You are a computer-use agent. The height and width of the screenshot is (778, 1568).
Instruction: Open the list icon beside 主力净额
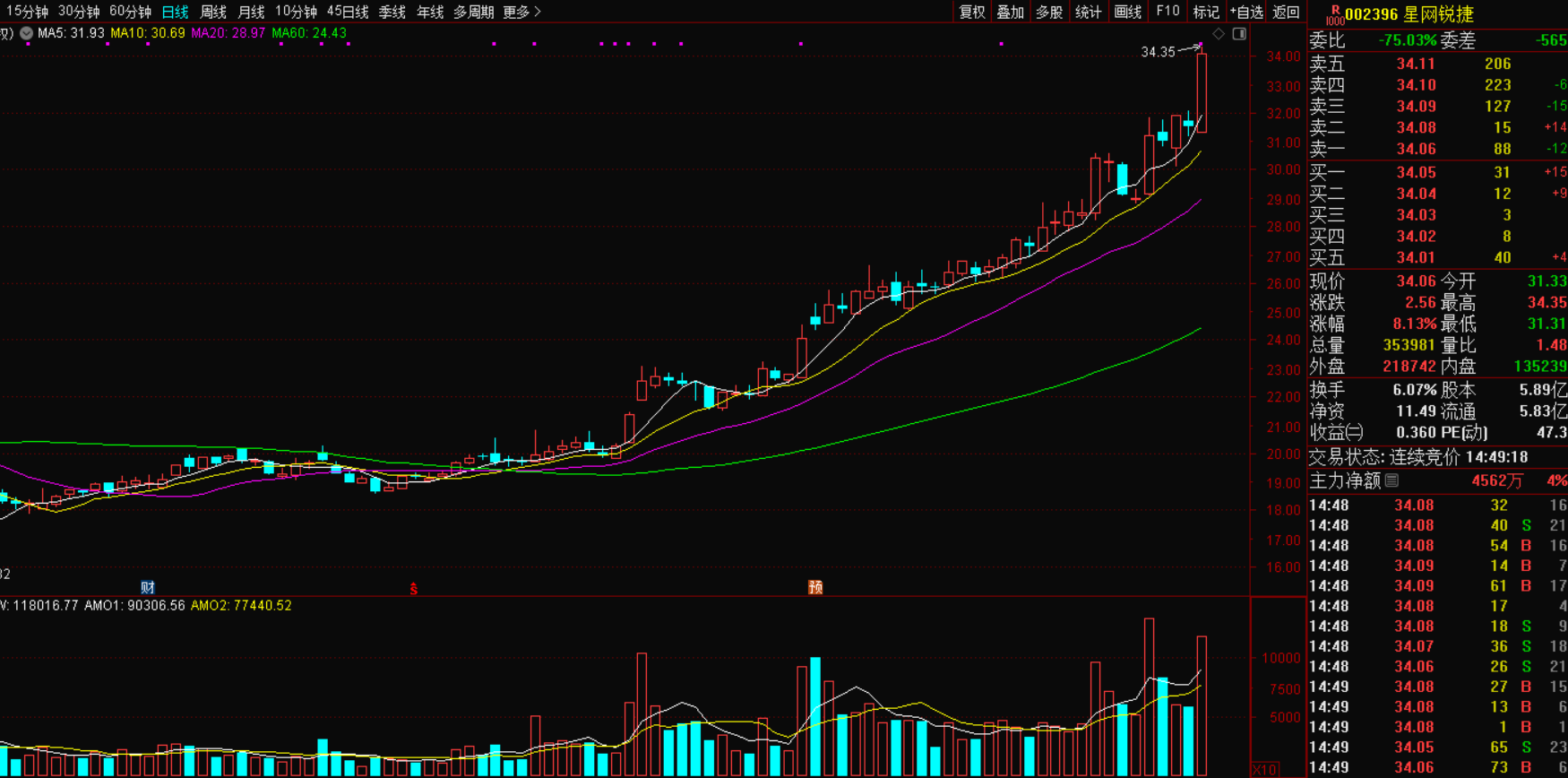pos(1391,480)
